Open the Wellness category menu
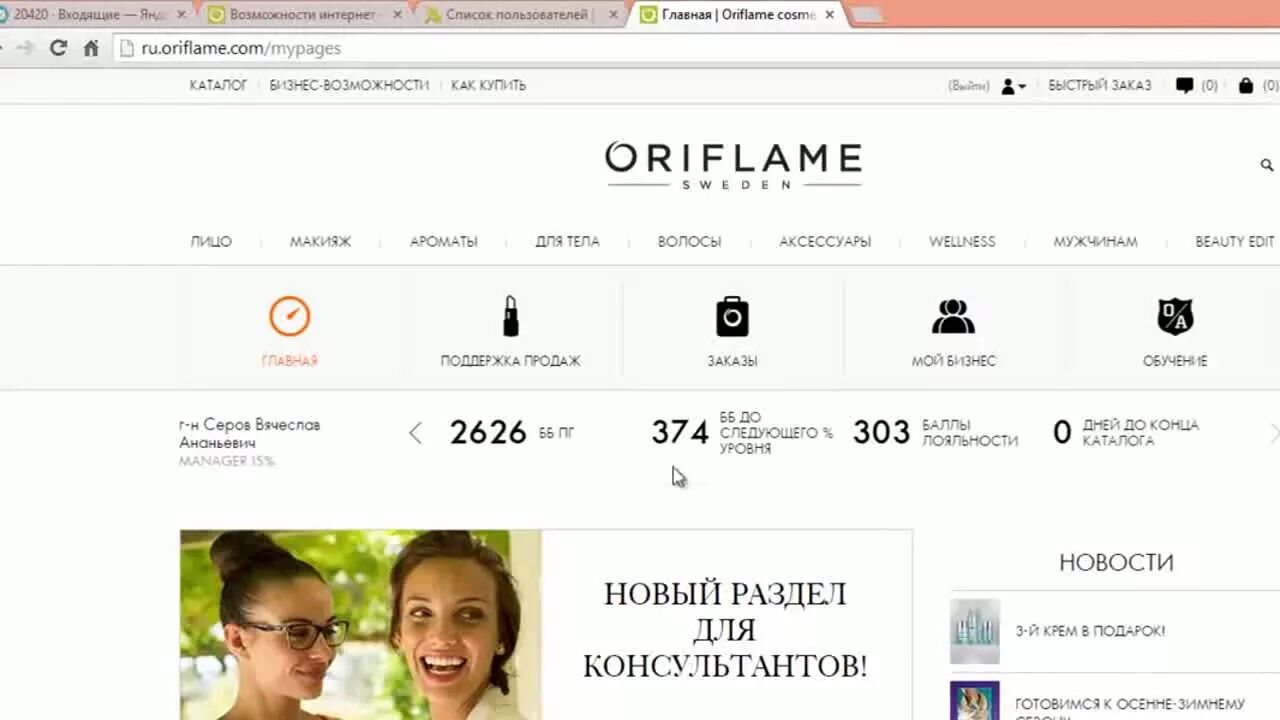The image size is (1280, 720). [x=962, y=241]
